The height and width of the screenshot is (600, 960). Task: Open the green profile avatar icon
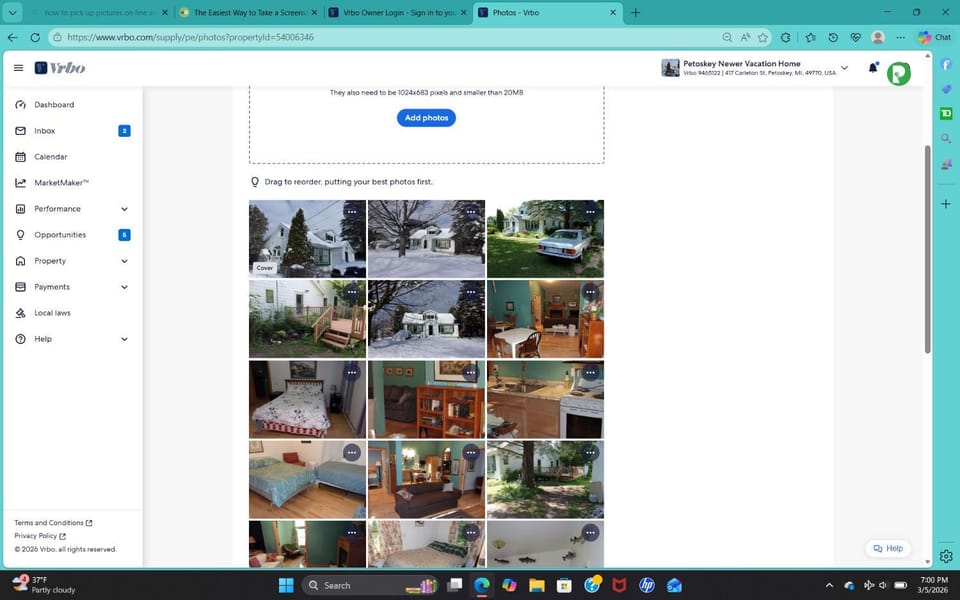(898, 73)
